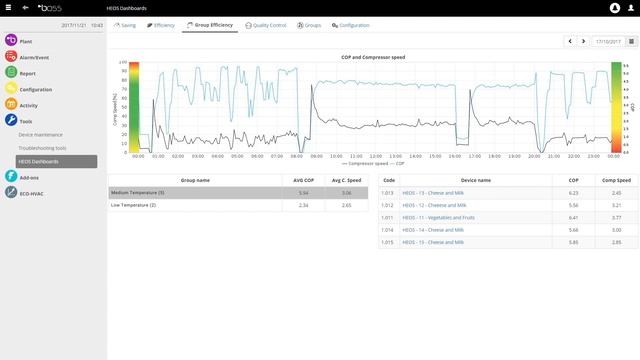640x360 pixels.
Task: Select the Group Efficiency tab
Action: [210, 25]
